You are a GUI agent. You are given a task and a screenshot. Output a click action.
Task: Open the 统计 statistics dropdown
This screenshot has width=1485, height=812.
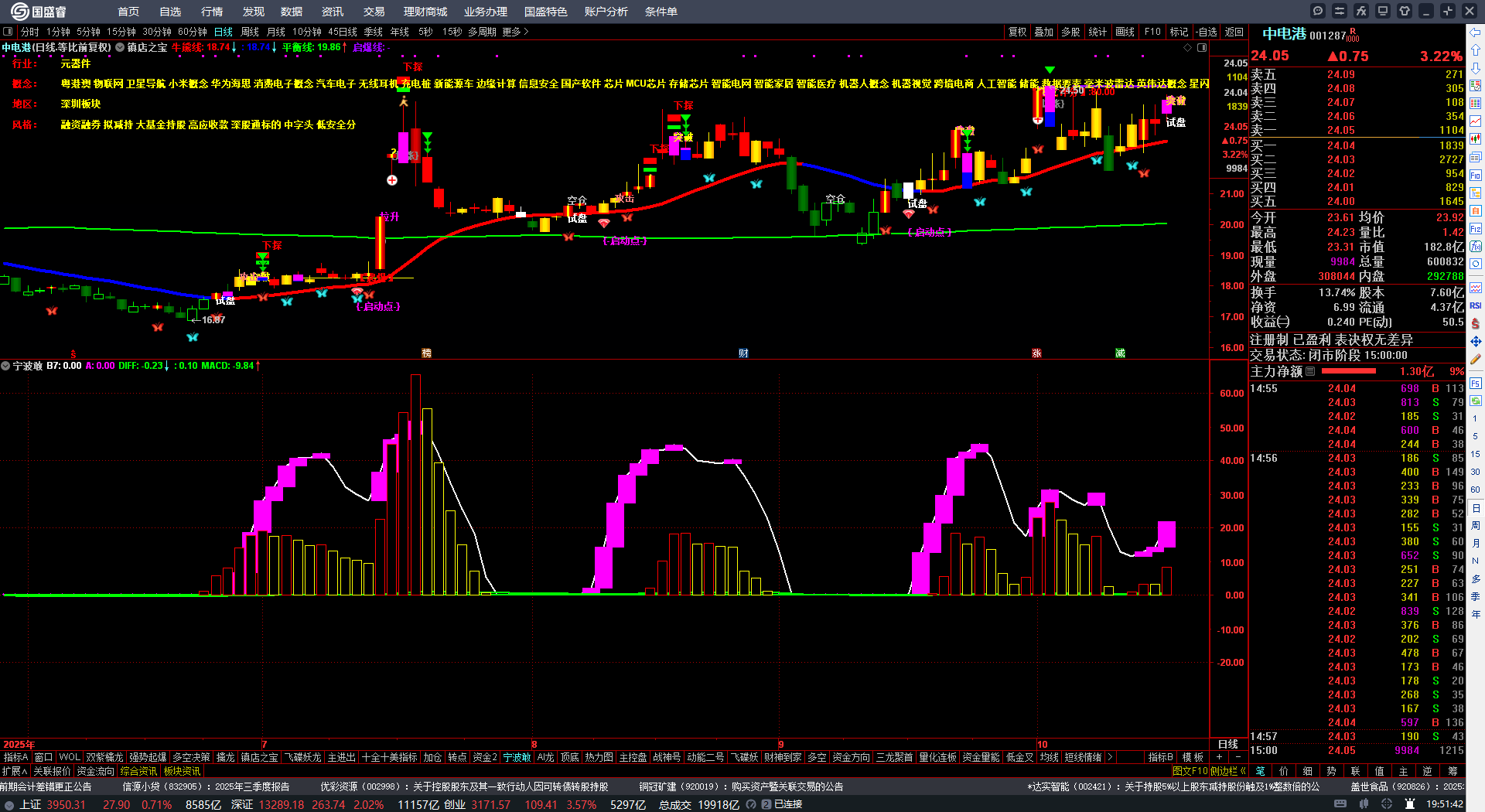pyautogui.click(x=1098, y=32)
